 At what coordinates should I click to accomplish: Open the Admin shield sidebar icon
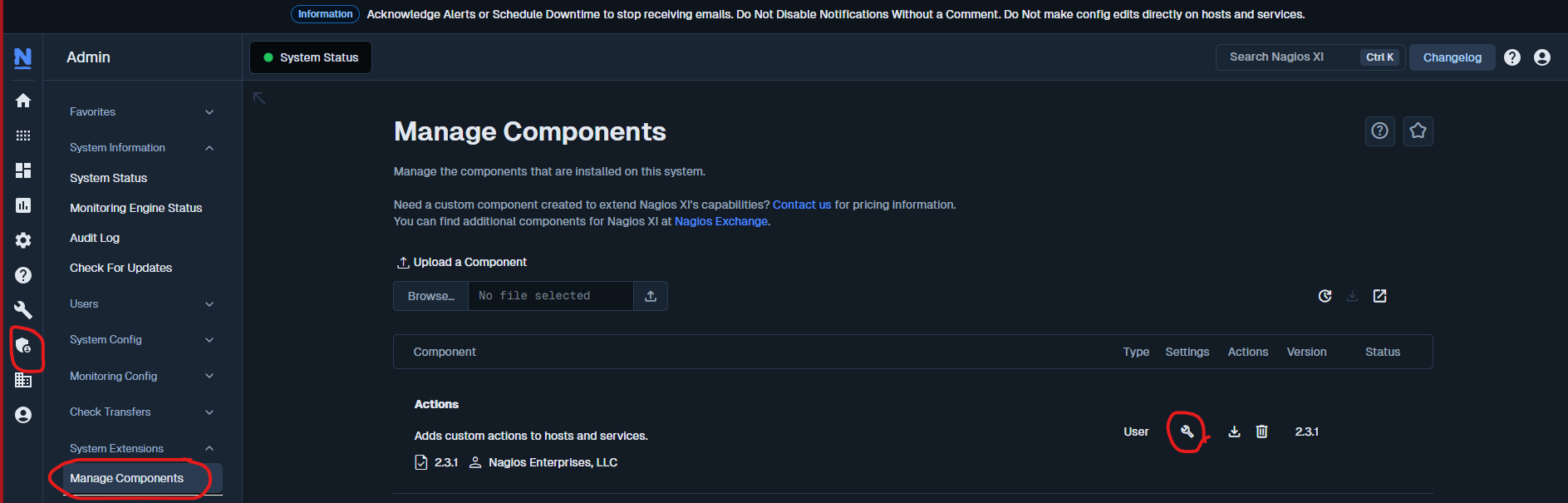[x=23, y=345]
